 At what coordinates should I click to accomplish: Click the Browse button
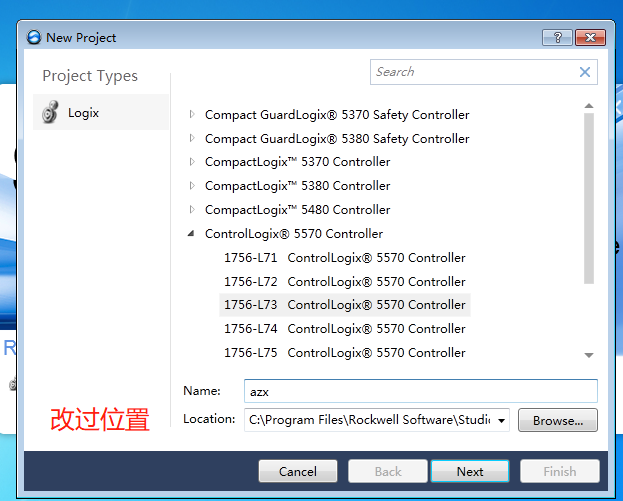click(564, 420)
